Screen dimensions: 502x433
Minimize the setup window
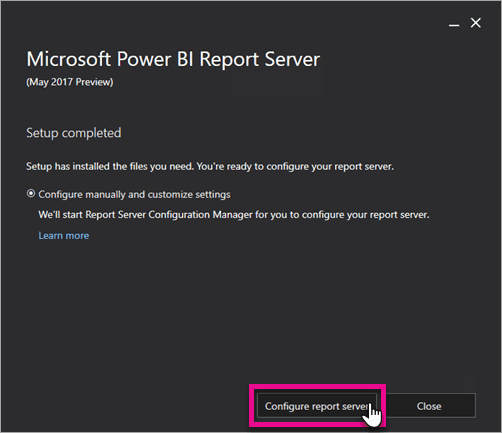coord(454,24)
